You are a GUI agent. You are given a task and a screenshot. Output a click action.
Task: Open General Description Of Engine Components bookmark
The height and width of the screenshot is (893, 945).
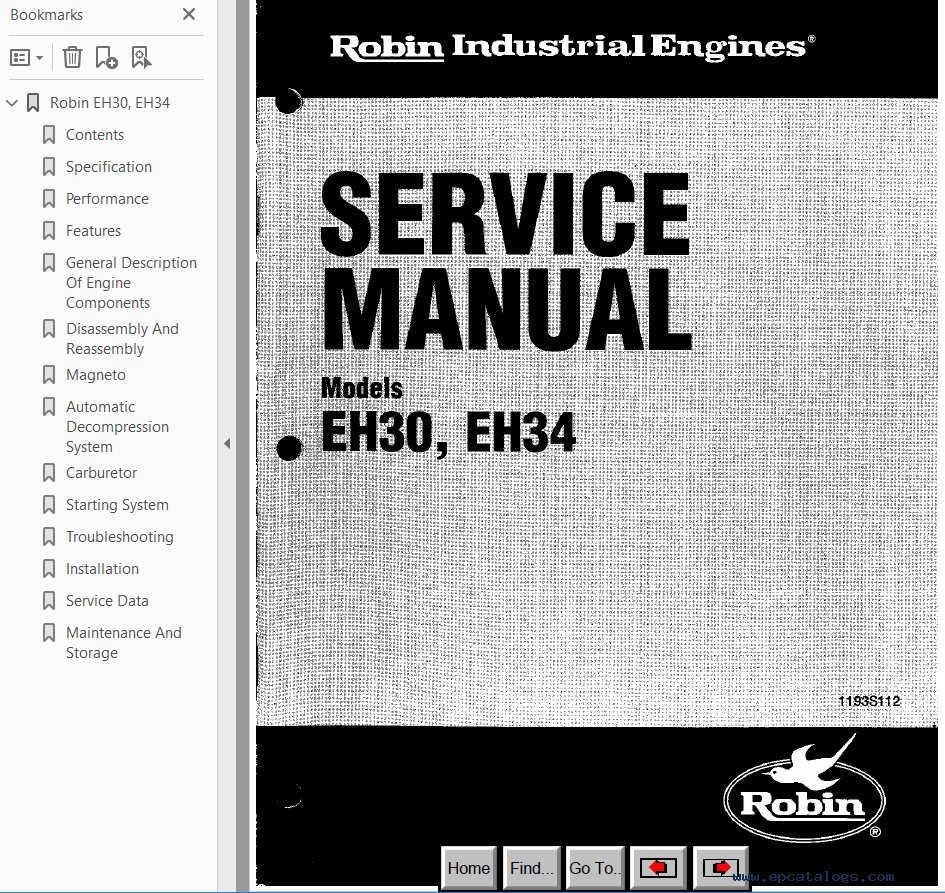[131, 283]
